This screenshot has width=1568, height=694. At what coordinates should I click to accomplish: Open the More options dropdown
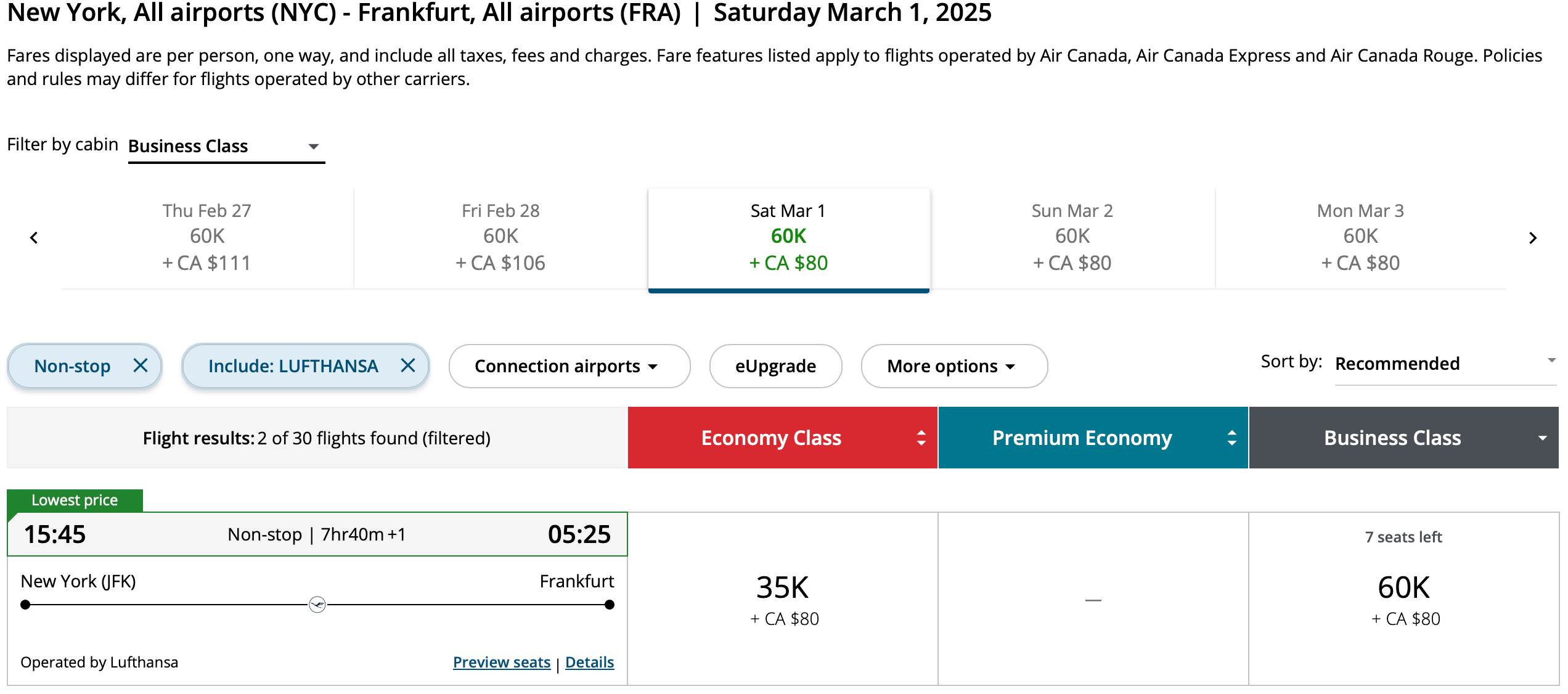(953, 366)
